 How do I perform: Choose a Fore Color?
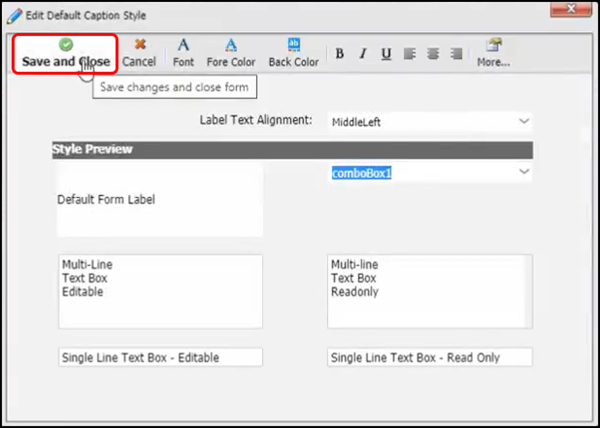coord(231,53)
